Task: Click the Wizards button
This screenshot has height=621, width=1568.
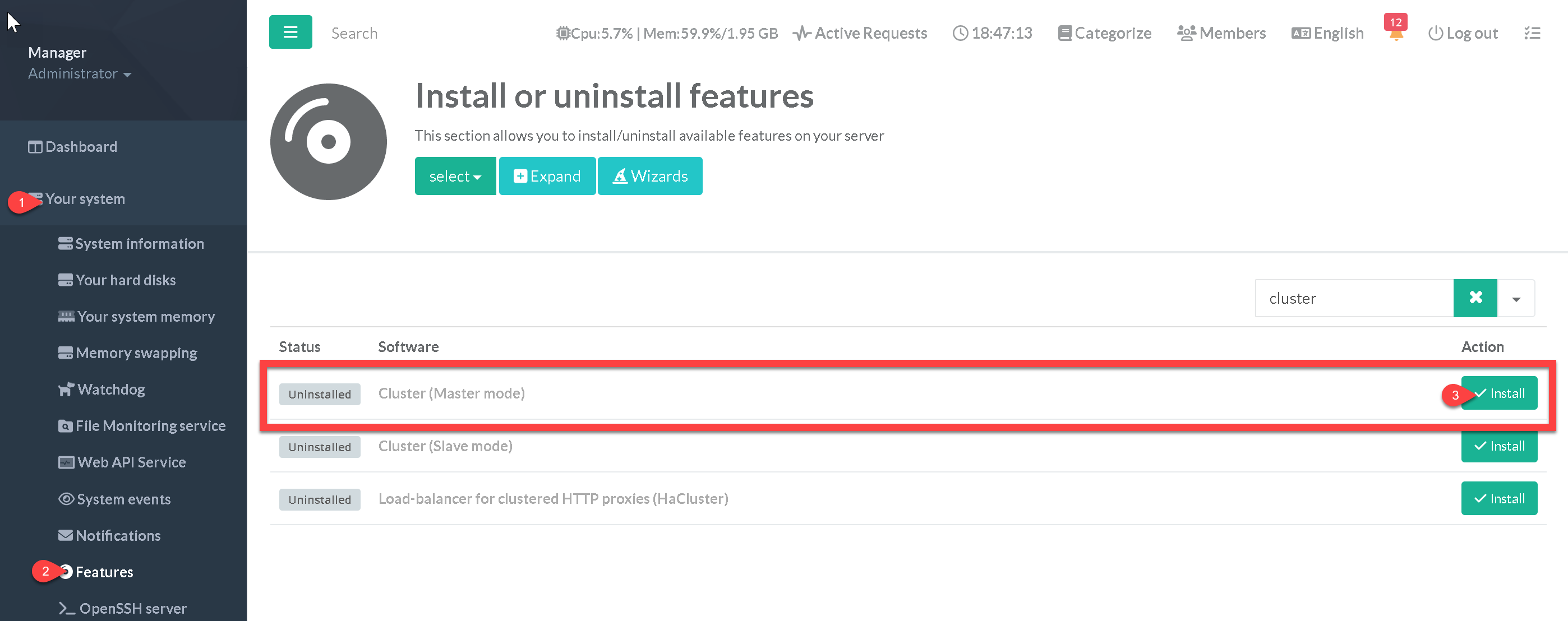Action: 649,177
